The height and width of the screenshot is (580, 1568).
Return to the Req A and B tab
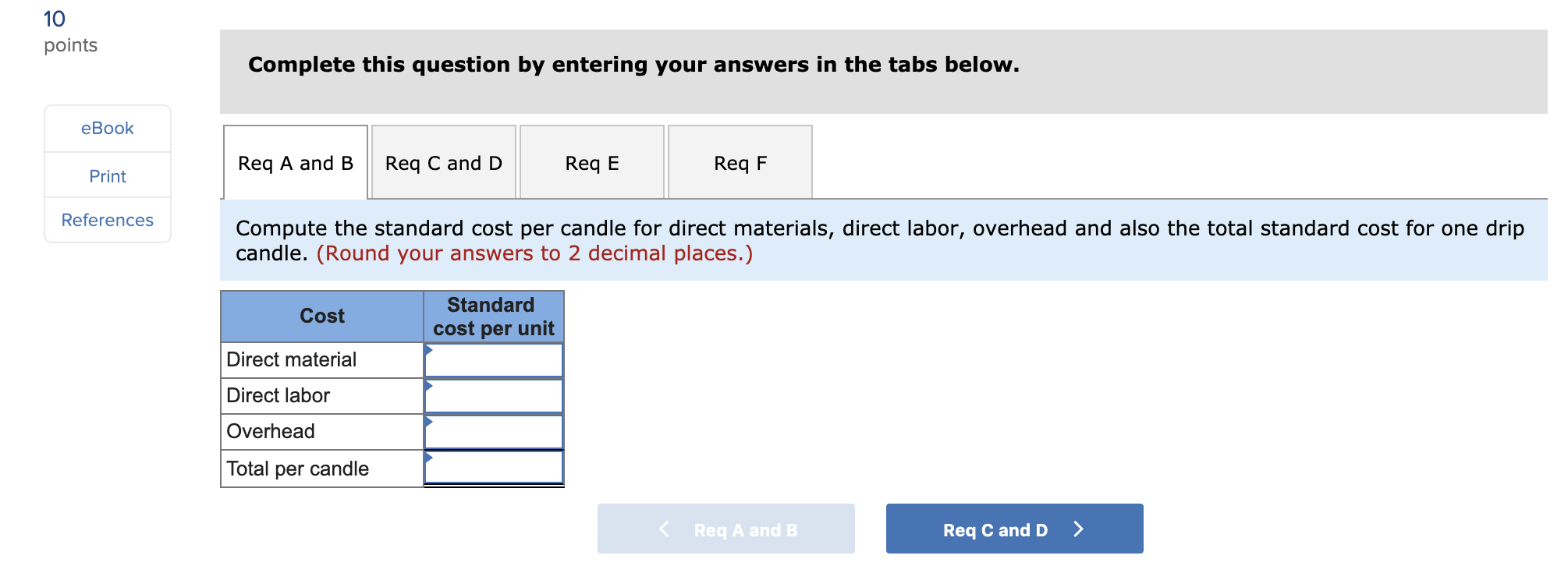[295, 162]
